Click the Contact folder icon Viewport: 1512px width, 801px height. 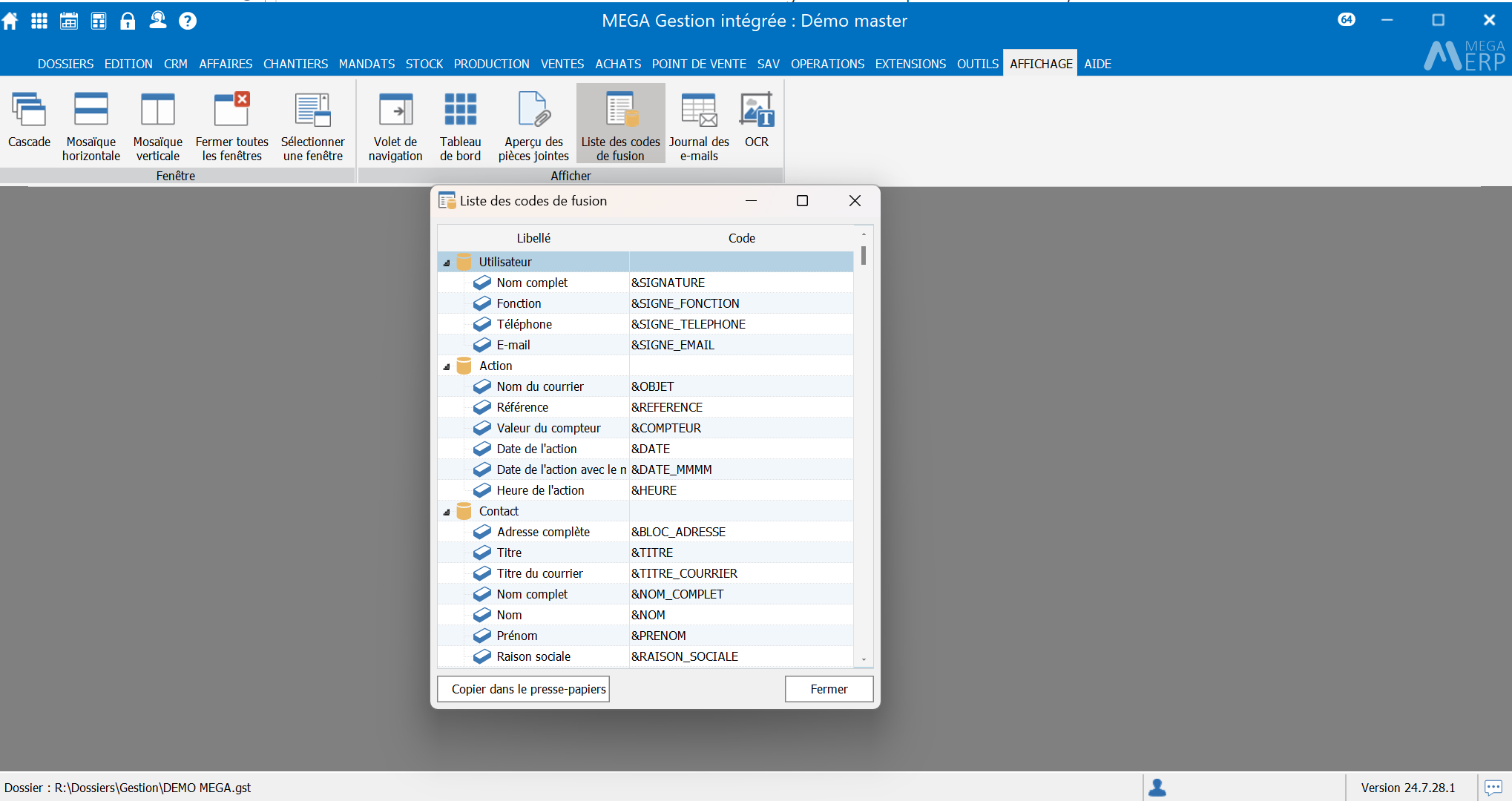tap(464, 511)
